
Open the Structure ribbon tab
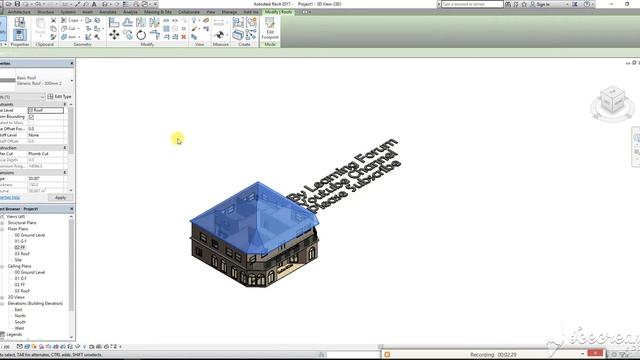[46, 12]
